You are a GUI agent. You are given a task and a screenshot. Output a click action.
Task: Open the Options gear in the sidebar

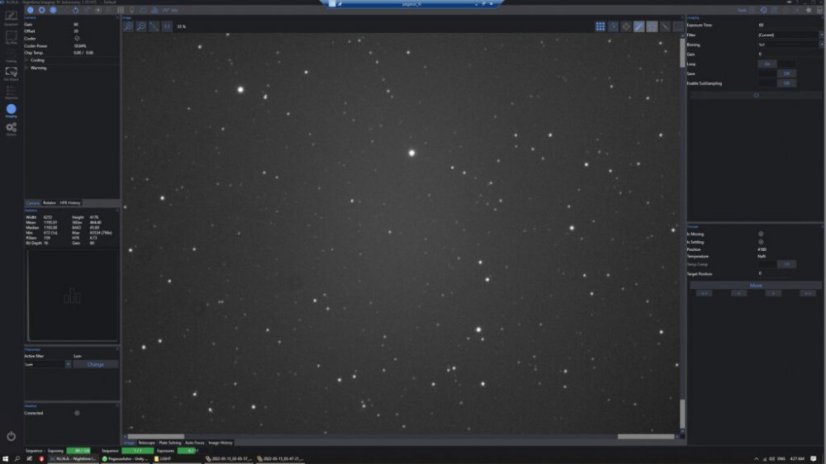point(11,129)
